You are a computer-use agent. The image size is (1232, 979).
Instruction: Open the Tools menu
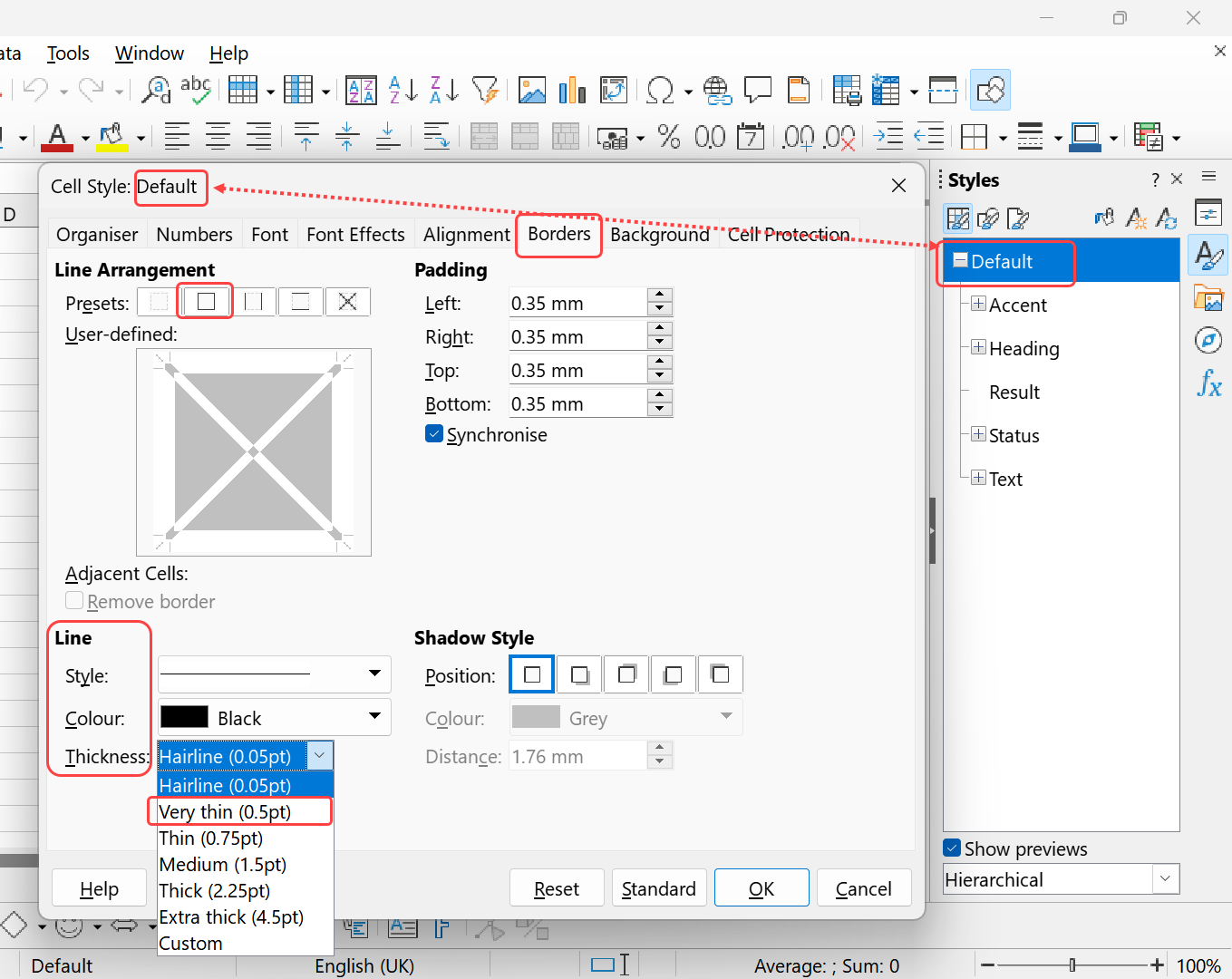[x=68, y=53]
